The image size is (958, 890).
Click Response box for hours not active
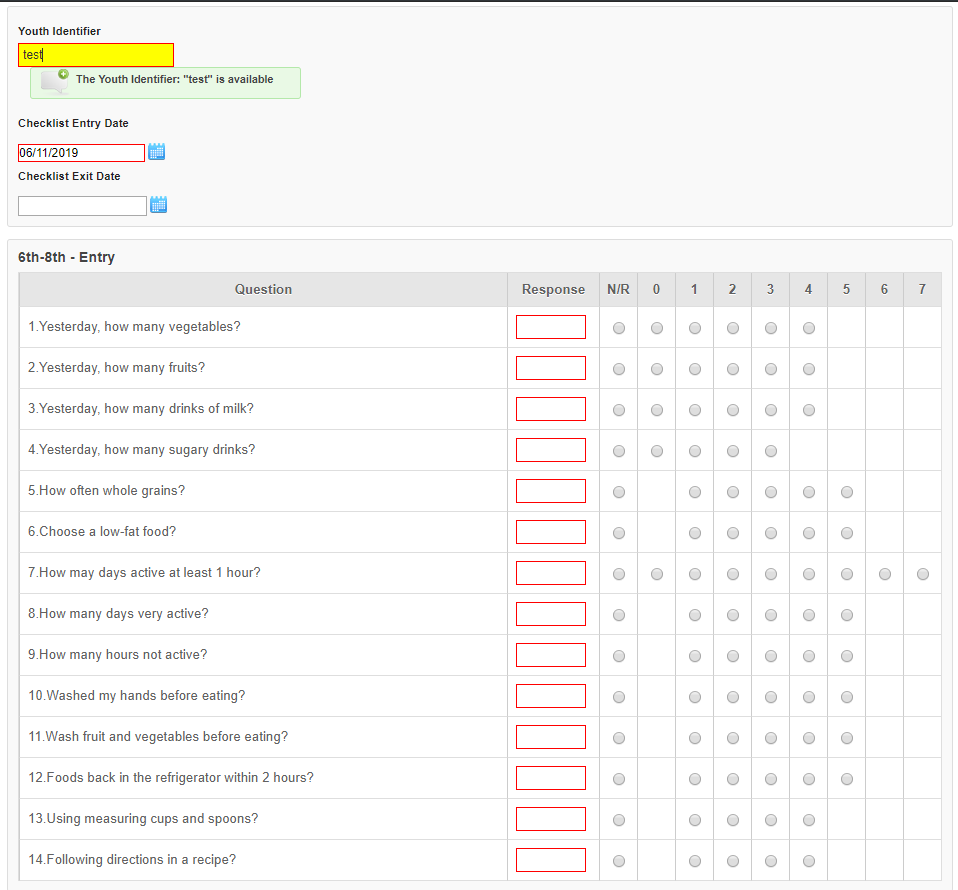pyautogui.click(x=550, y=654)
